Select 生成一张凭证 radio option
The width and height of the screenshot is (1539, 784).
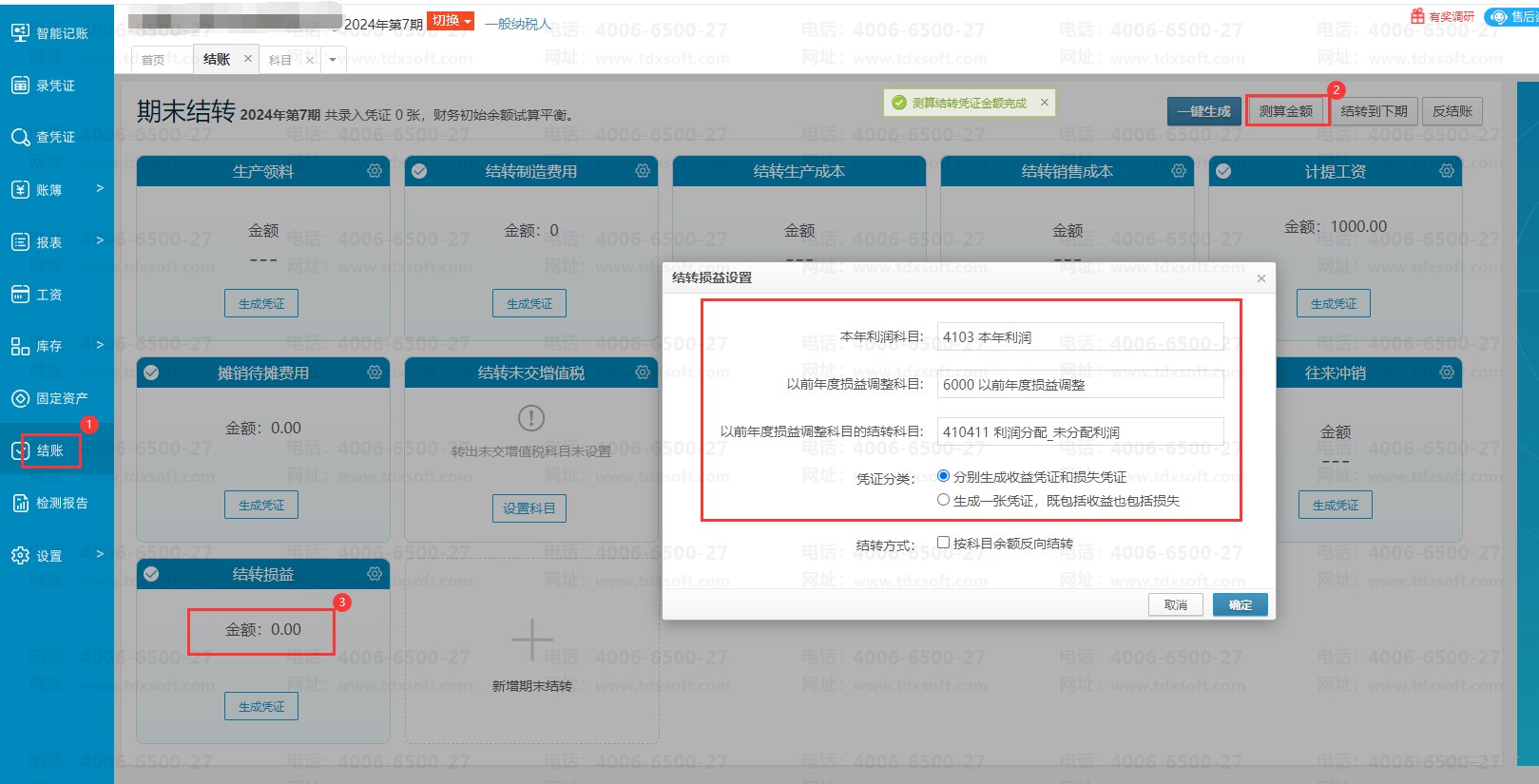(943, 500)
